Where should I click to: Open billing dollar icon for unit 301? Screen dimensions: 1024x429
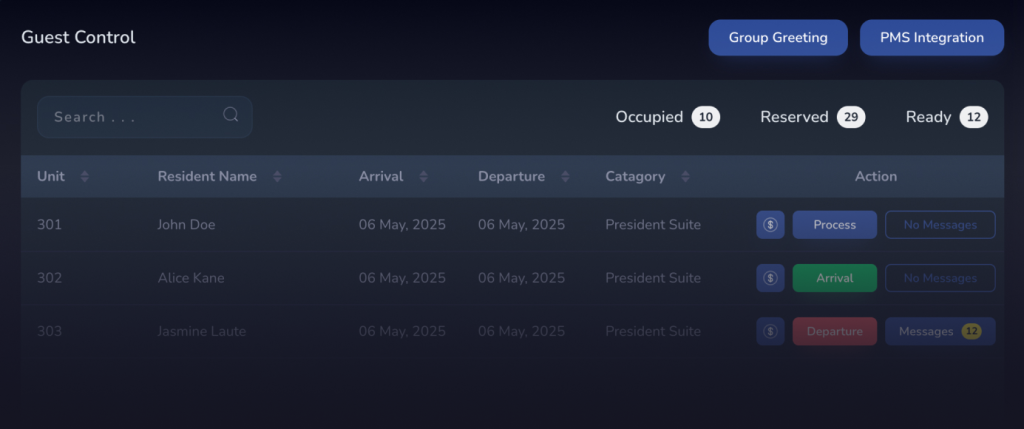(771, 225)
